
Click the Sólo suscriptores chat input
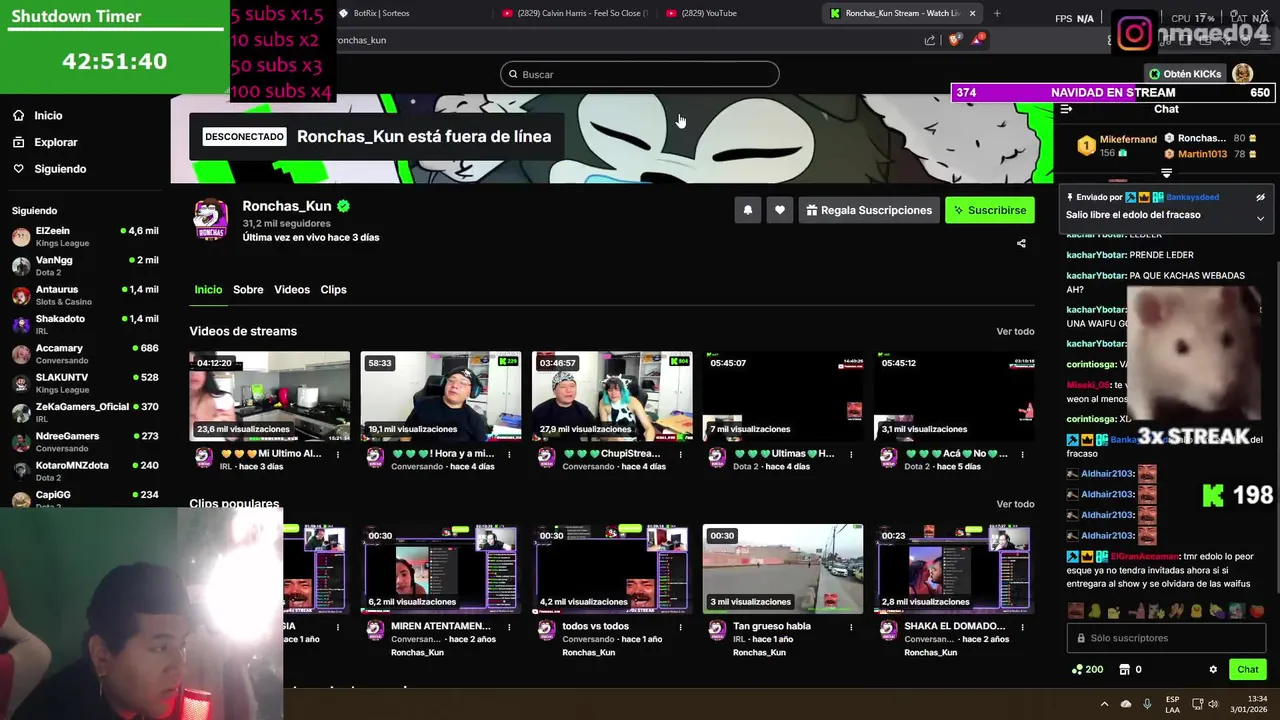point(1166,638)
